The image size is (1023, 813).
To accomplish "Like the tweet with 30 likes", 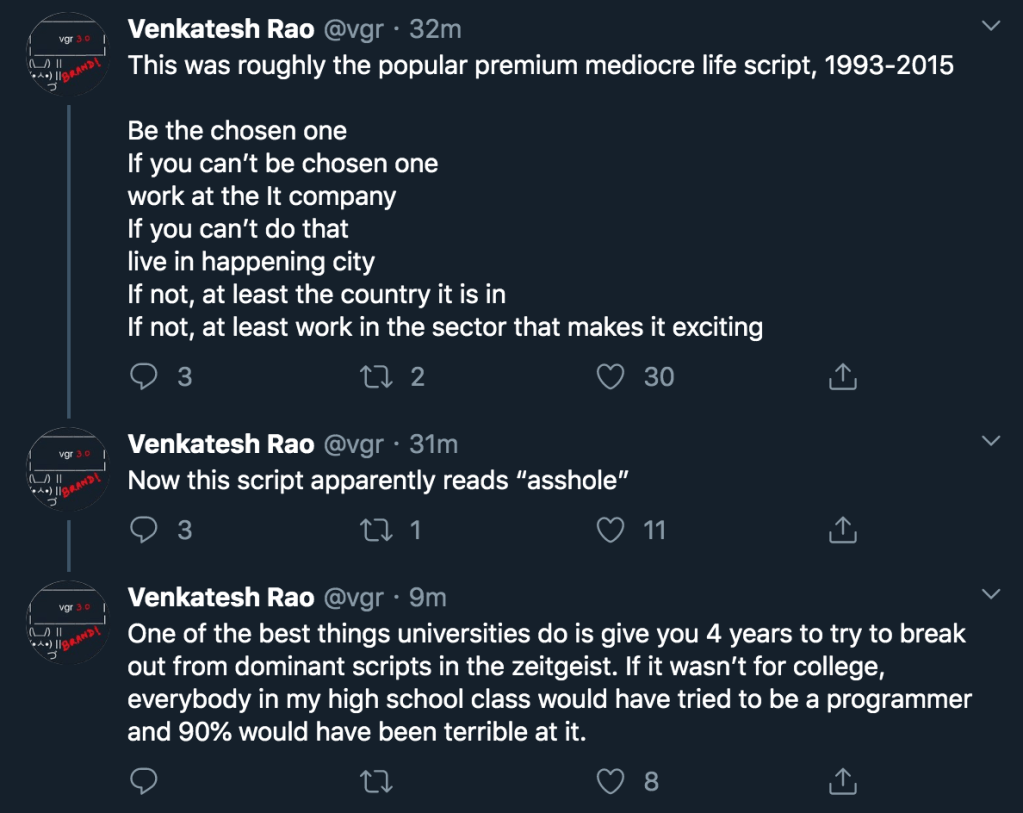I will click(611, 377).
